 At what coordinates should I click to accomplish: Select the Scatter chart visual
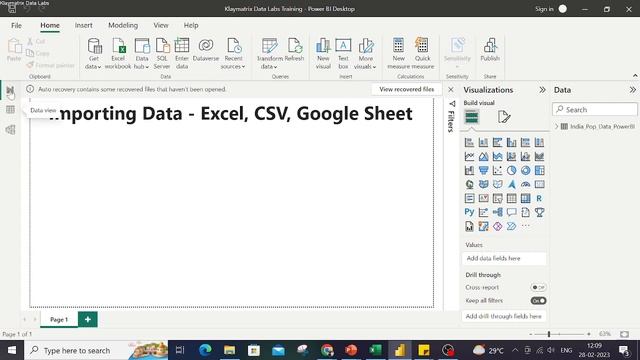point(497,170)
